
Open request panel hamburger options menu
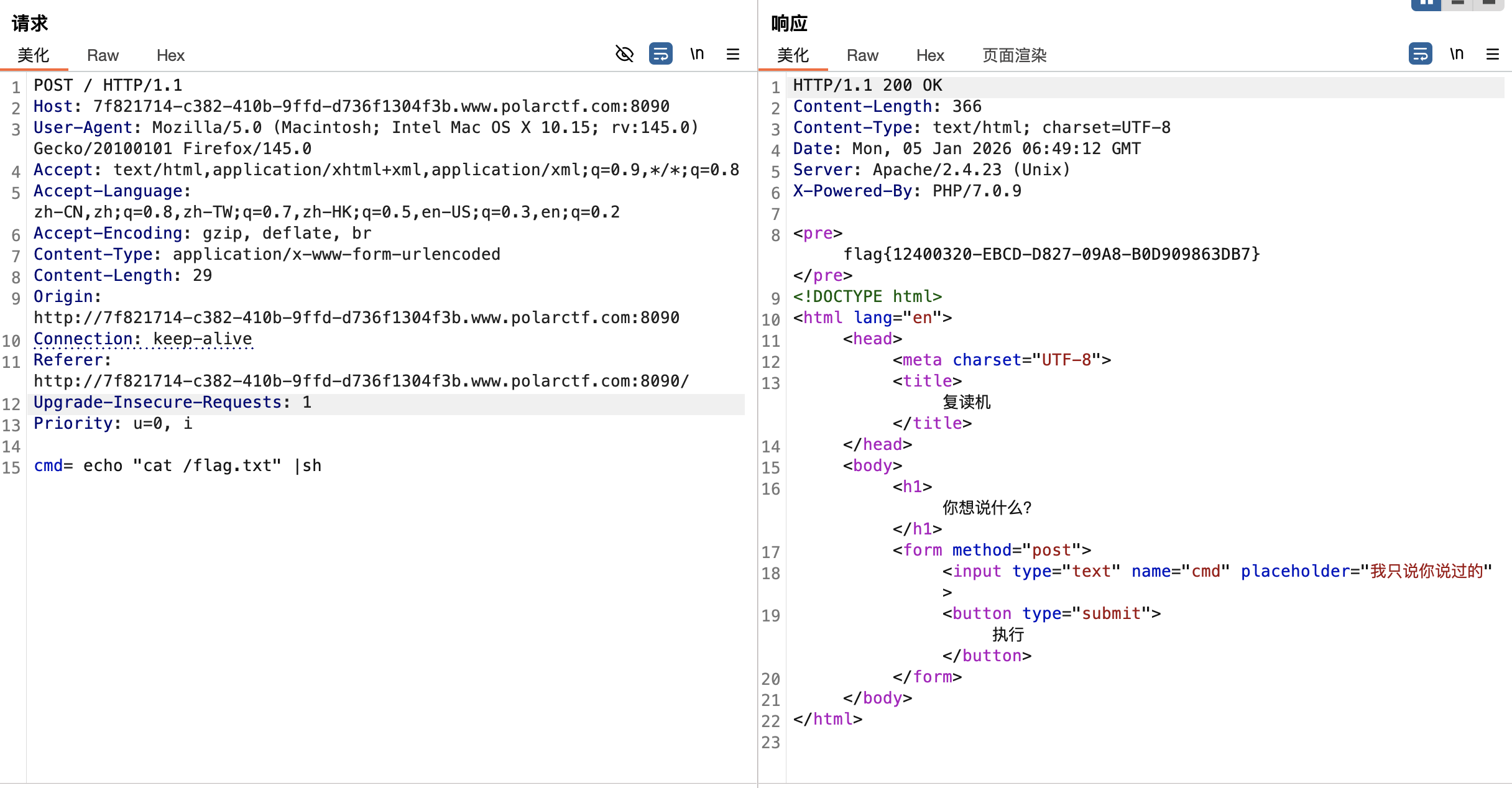pos(733,54)
